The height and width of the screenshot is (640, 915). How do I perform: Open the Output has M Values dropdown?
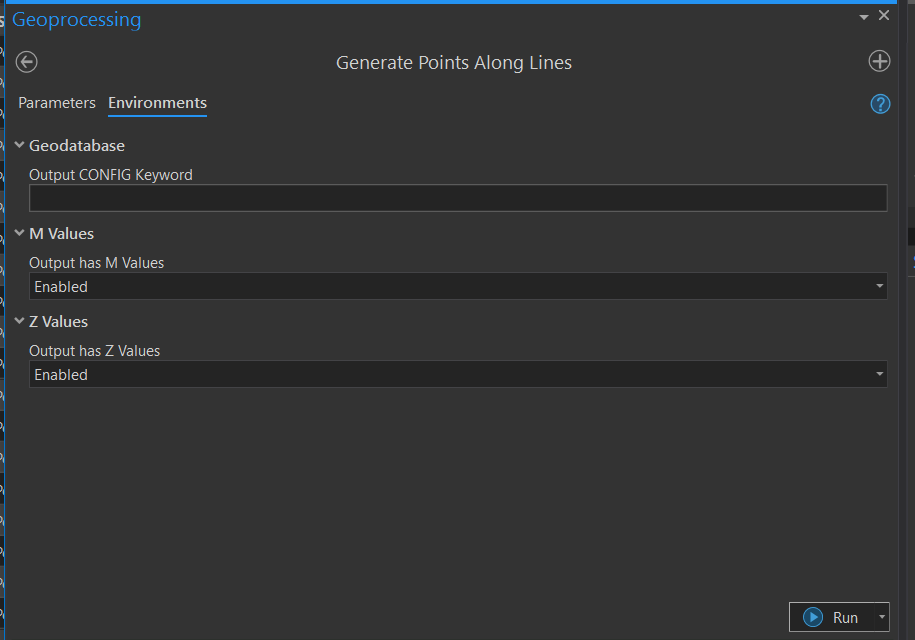[879, 286]
